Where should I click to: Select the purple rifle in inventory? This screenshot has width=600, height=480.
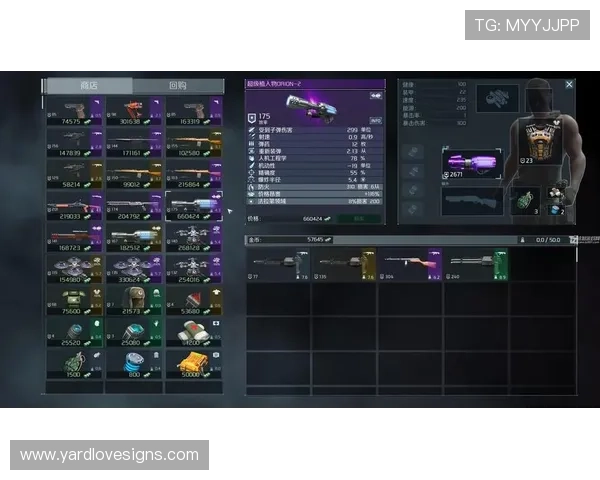point(408,264)
